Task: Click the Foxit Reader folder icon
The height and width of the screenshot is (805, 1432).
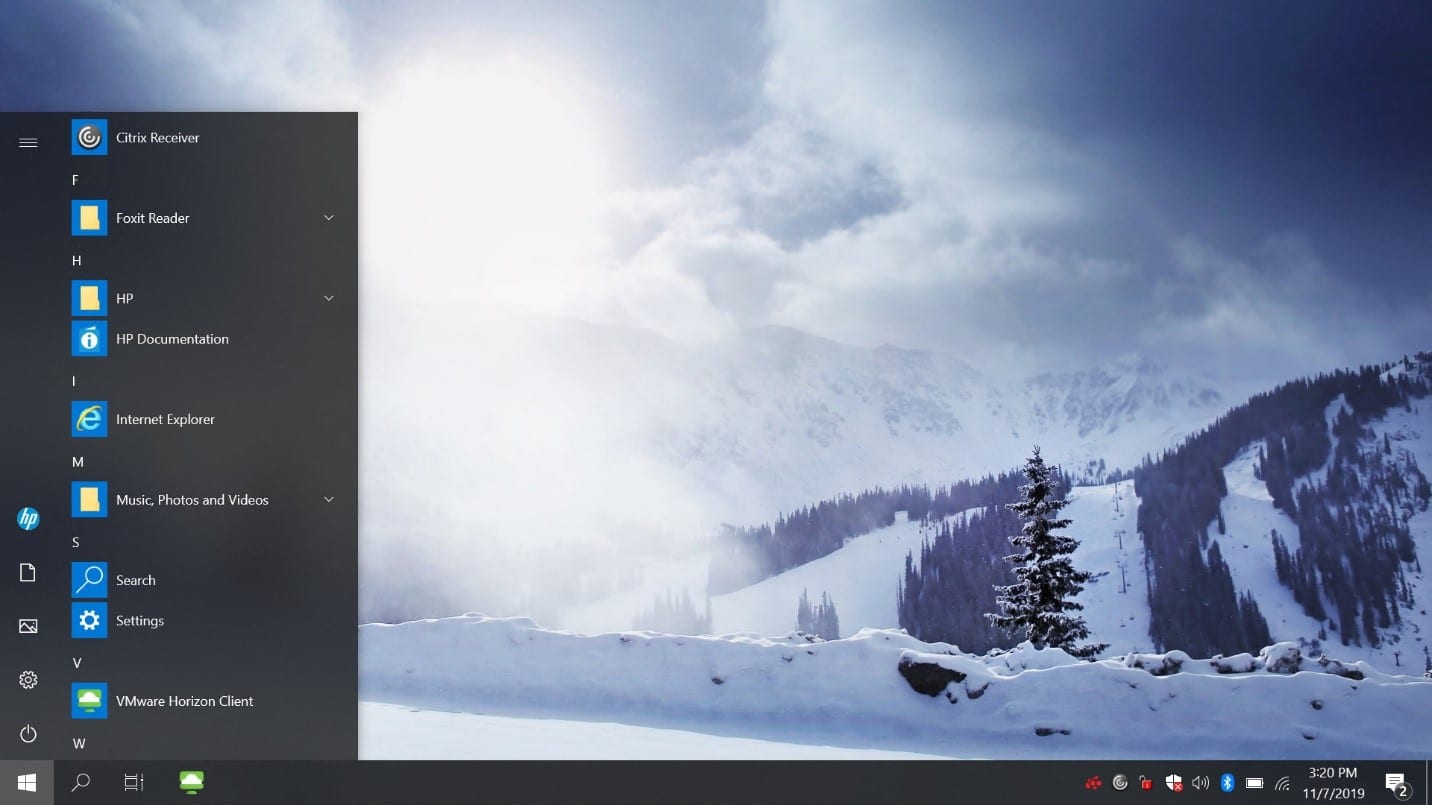Action: [x=89, y=218]
